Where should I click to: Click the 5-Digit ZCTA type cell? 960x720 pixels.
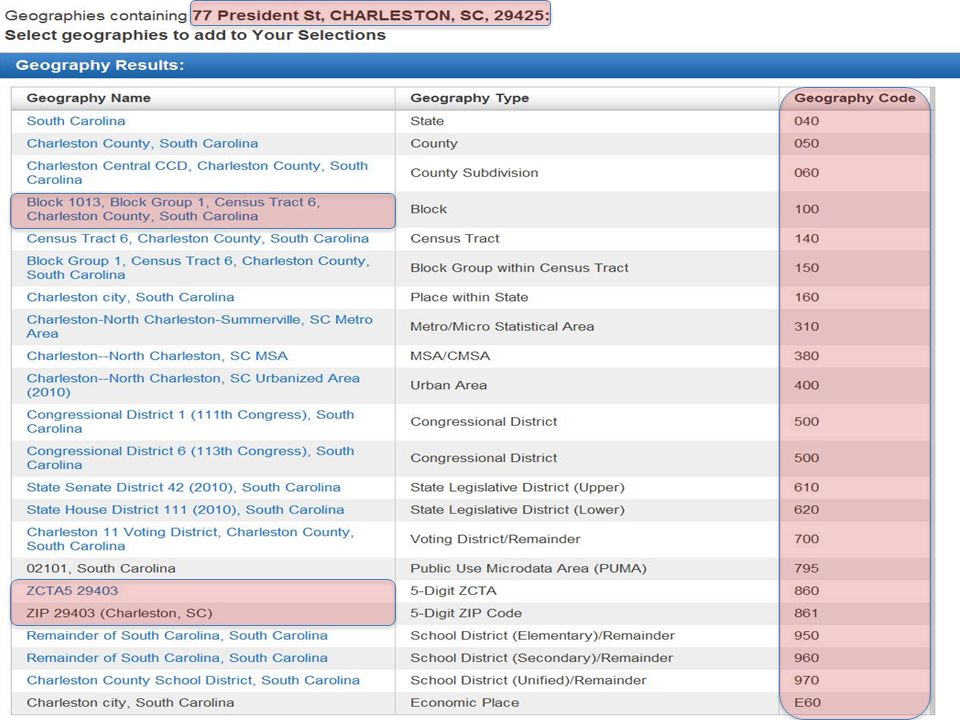[x=454, y=591]
